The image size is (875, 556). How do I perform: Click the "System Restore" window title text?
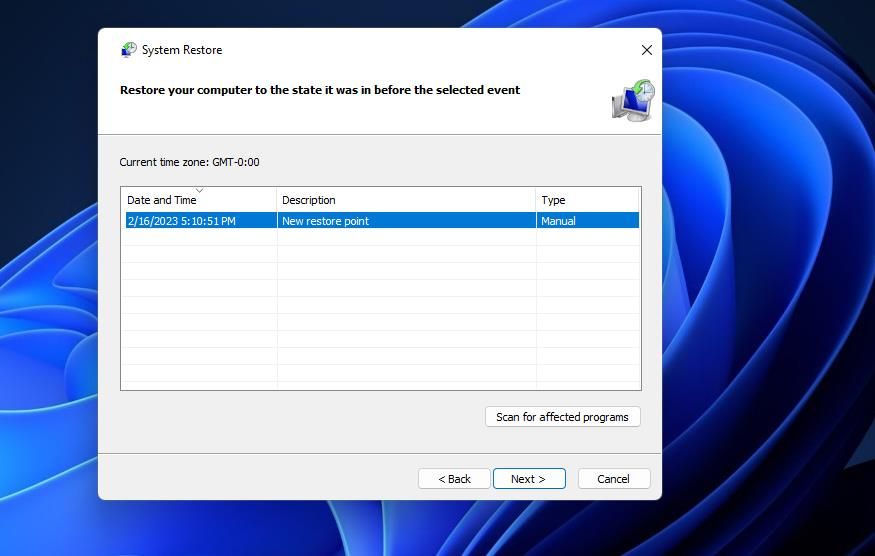pyautogui.click(x=182, y=50)
